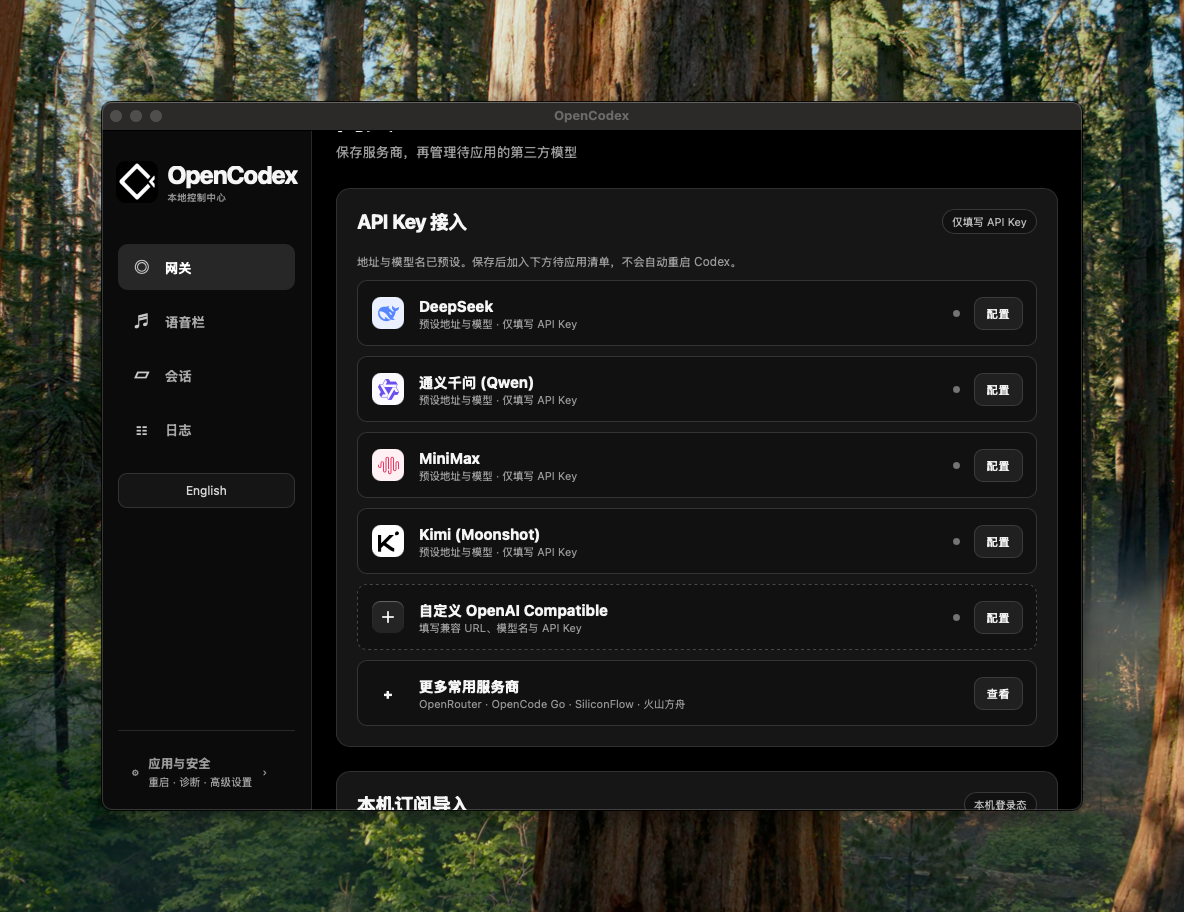The width and height of the screenshot is (1184, 912).
Task: Expand the 应用与安全 chevron arrow
Action: point(264,772)
